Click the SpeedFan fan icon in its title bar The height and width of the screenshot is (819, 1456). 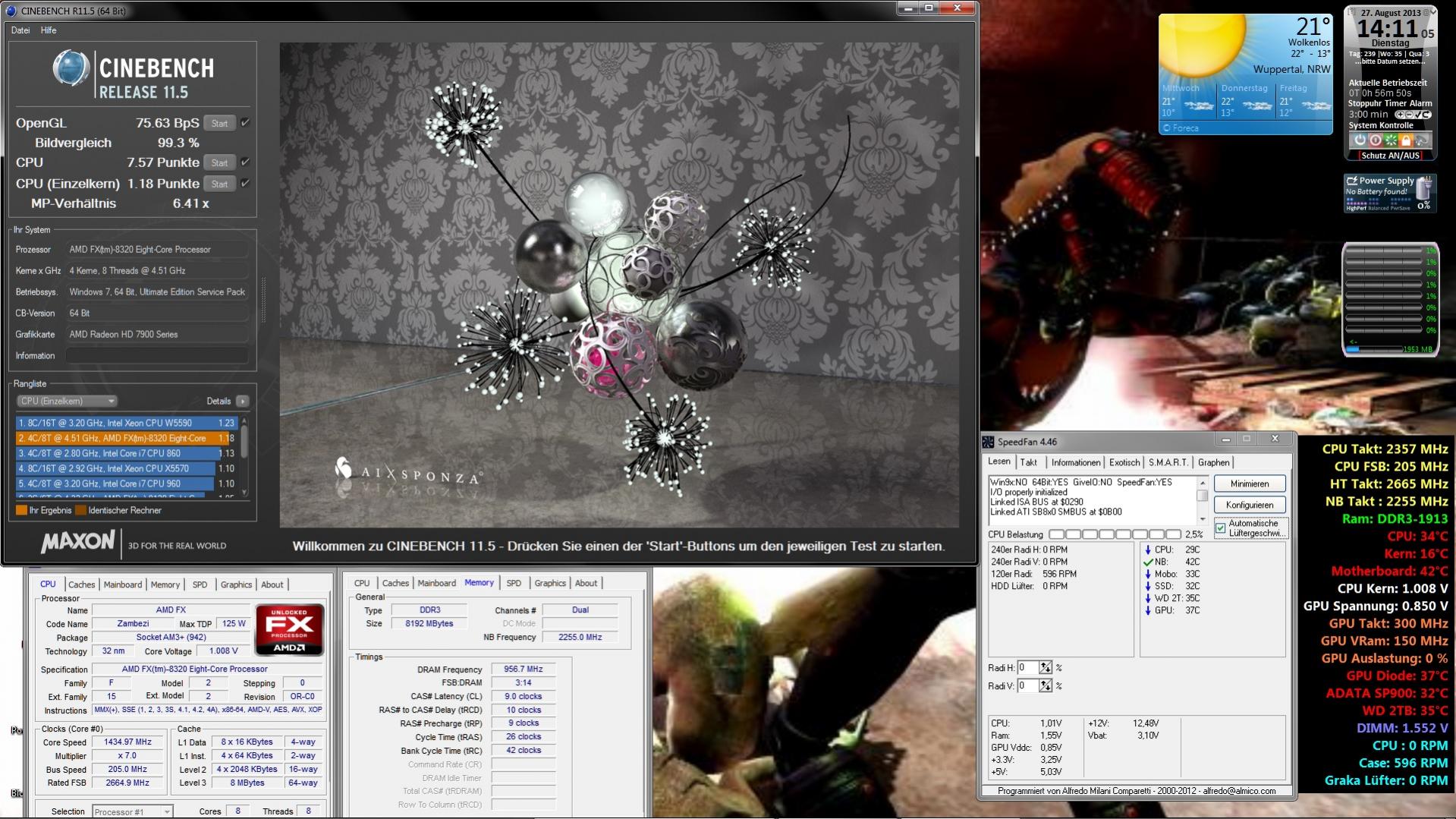pos(988,442)
